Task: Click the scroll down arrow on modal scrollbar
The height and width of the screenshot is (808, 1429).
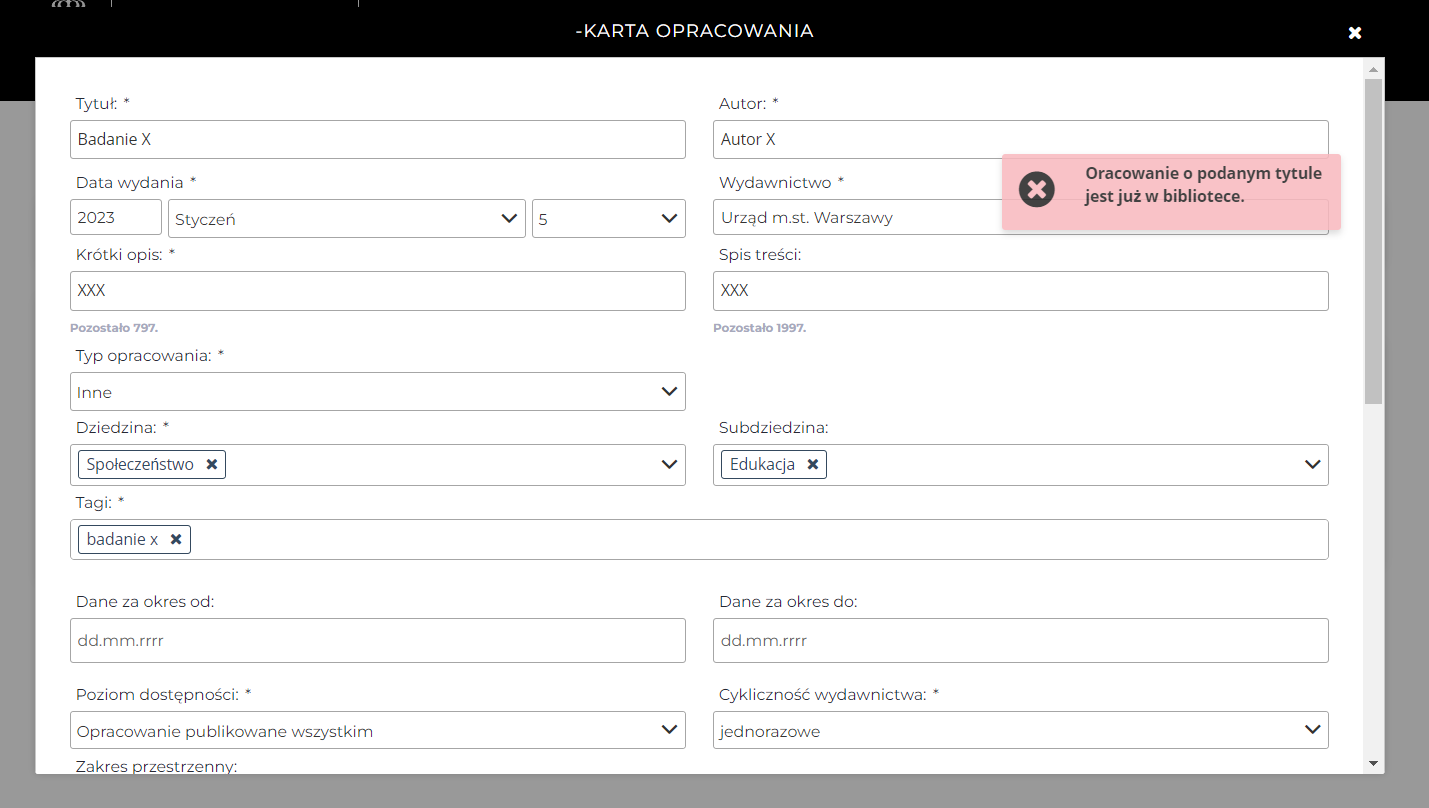Action: pyautogui.click(x=1373, y=763)
